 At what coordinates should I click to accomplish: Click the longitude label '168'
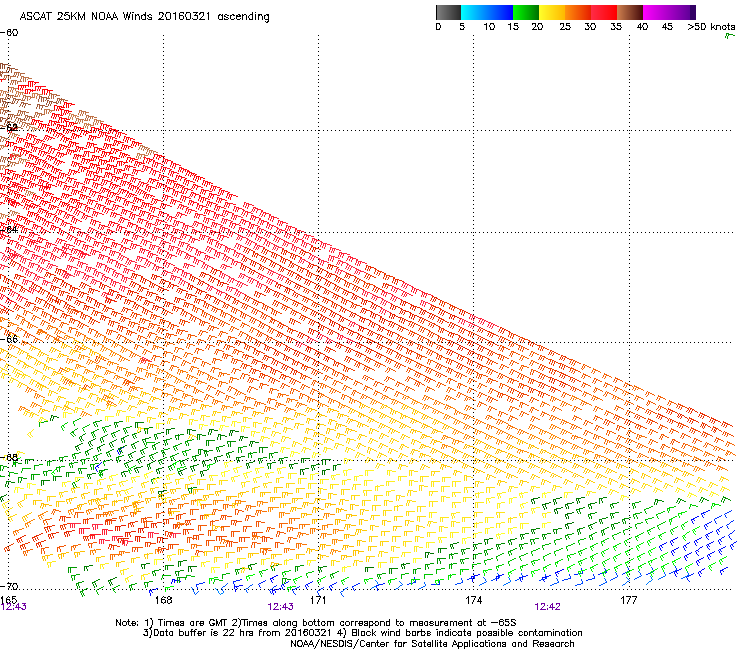(163, 600)
